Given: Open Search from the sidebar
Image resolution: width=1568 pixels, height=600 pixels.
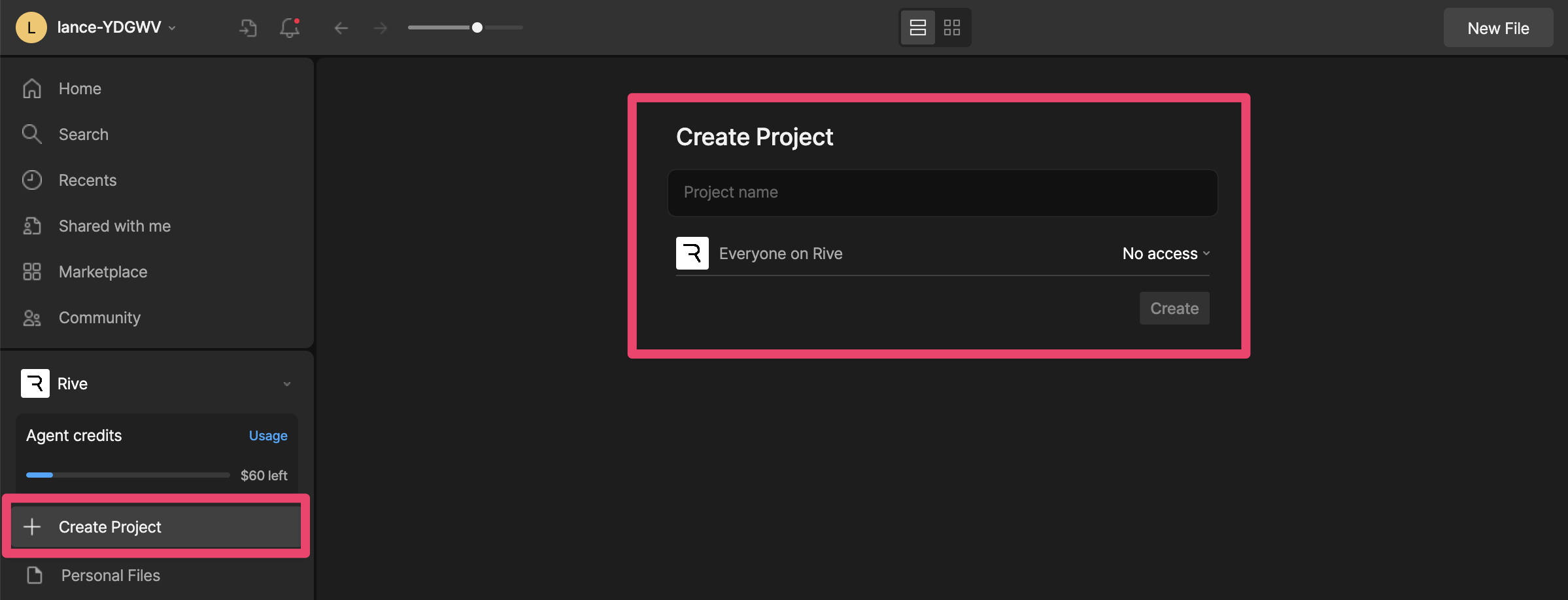Looking at the screenshot, I should pyautogui.click(x=157, y=134).
